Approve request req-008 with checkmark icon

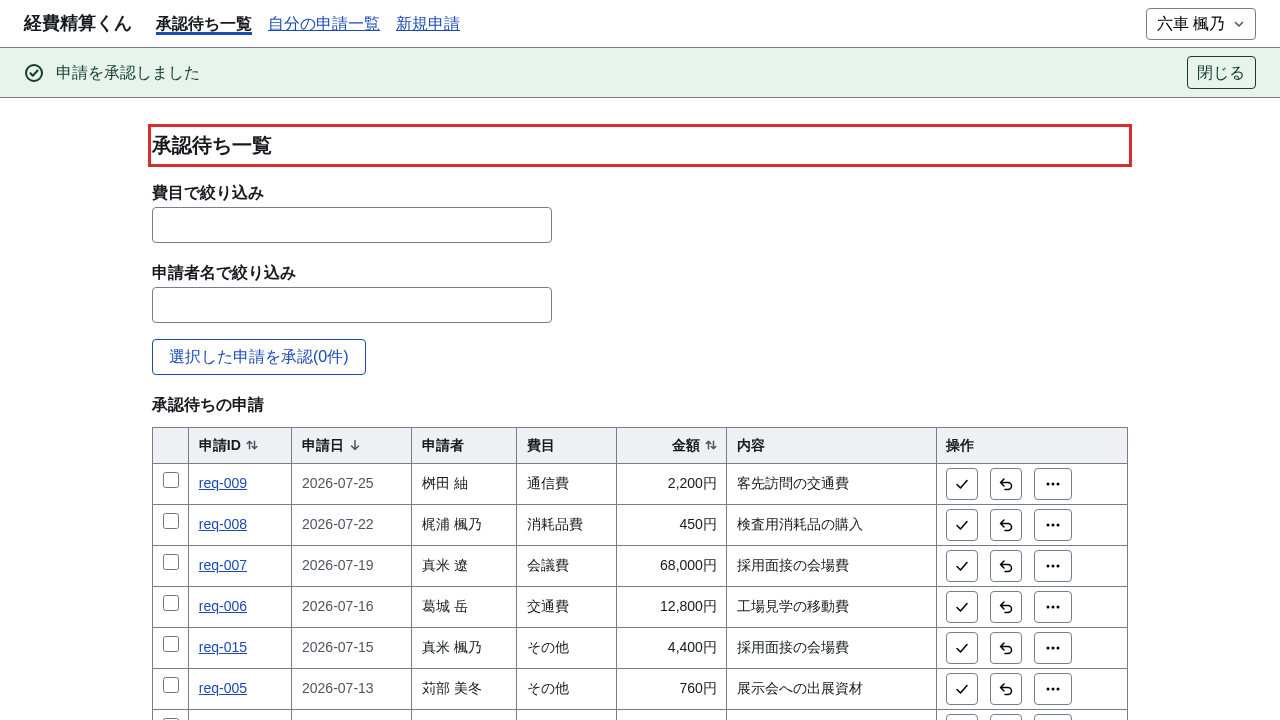click(962, 525)
